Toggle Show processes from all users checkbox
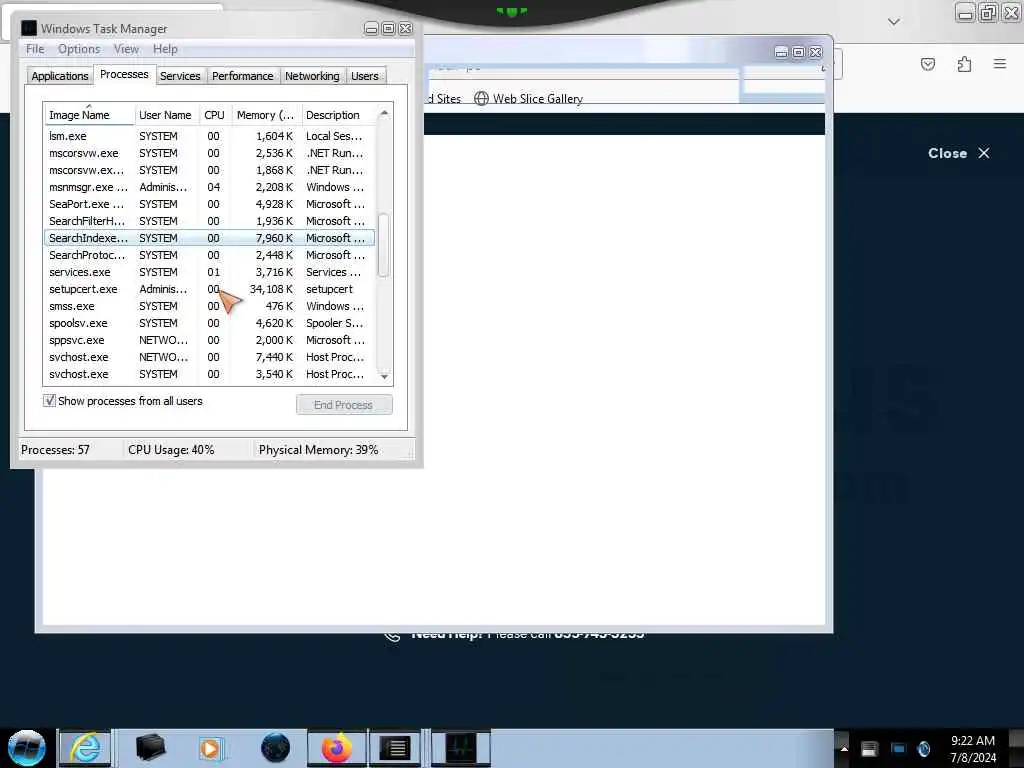Viewport: 1024px width, 768px height. click(x=50, y=400)
